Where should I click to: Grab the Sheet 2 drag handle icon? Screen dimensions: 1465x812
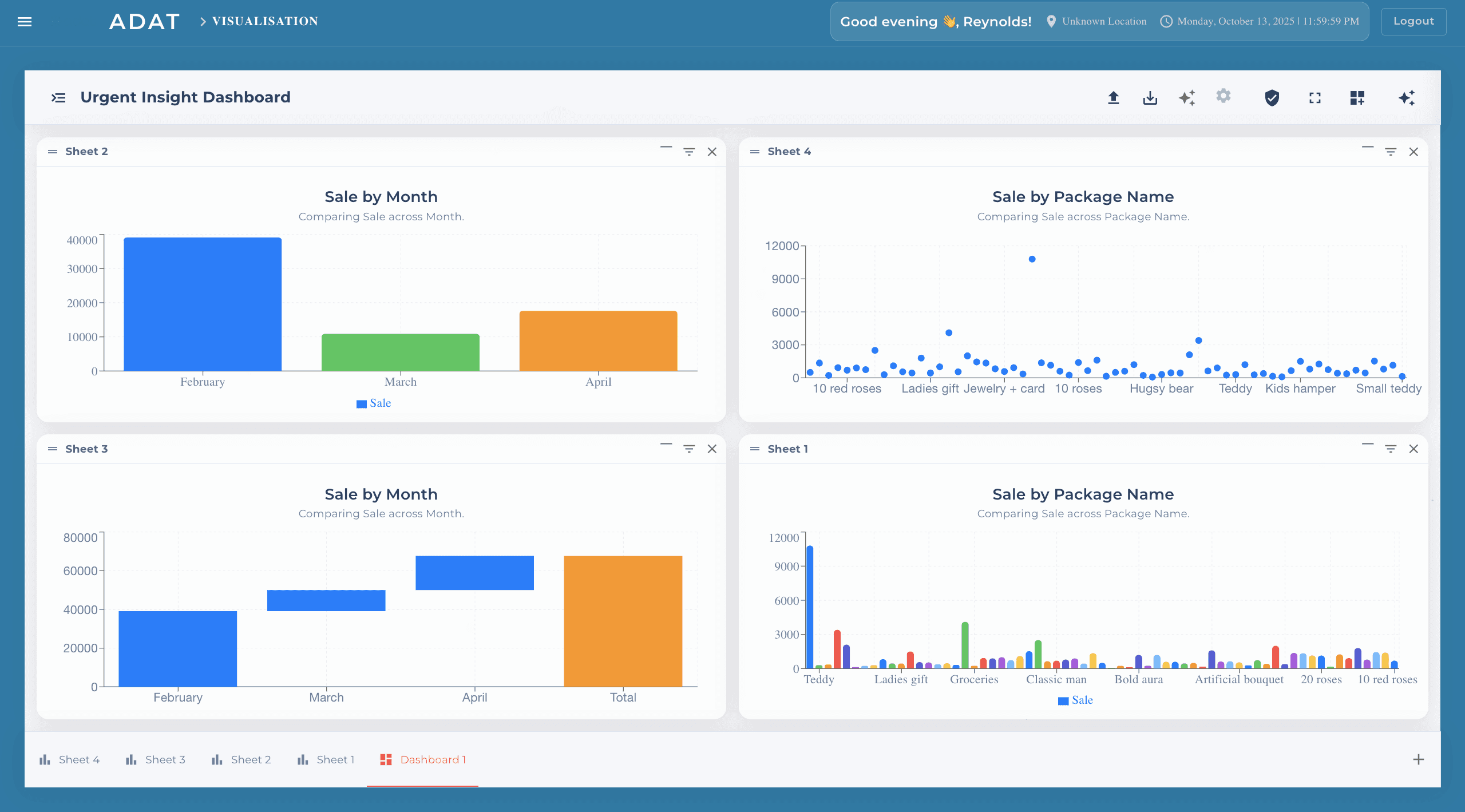tap(53, 152)
